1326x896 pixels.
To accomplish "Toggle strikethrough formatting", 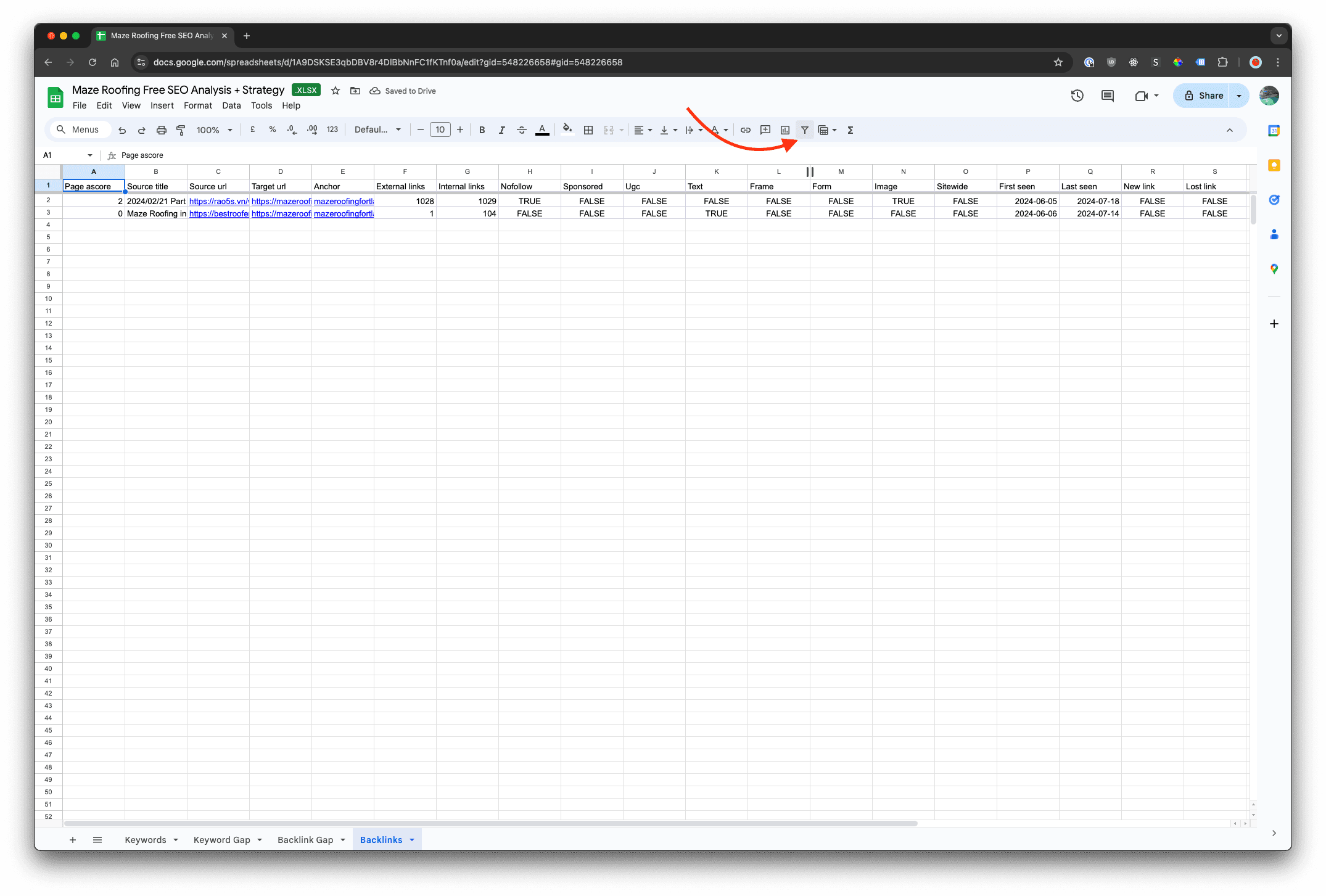I will [522, 130].
